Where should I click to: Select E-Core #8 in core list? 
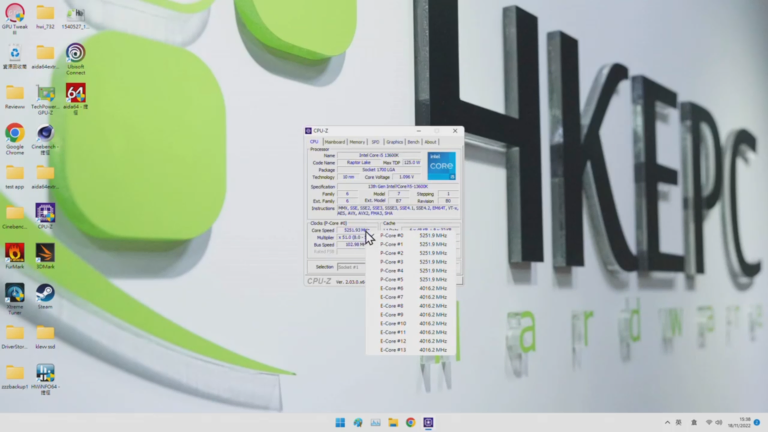pos(411,306)
